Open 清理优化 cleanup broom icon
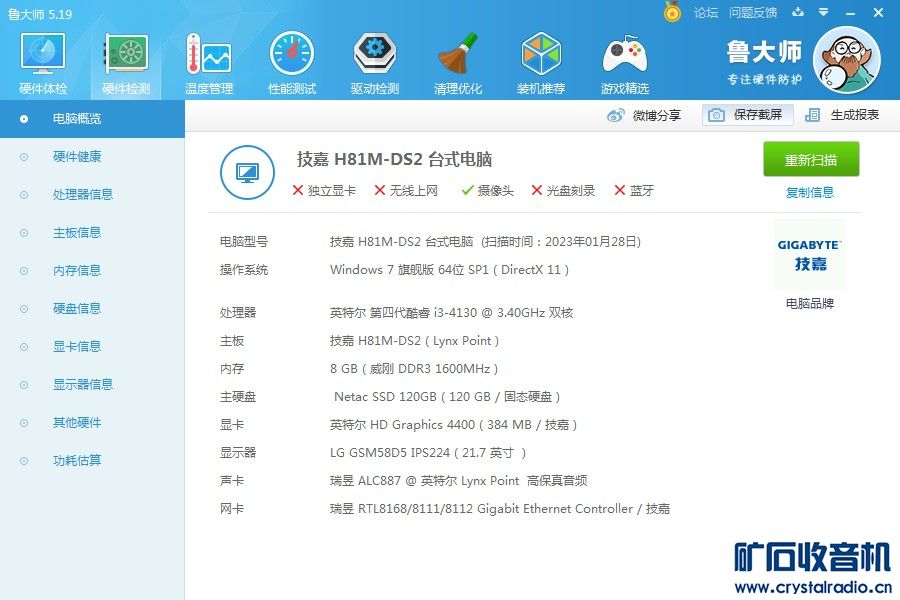 pos(458,54)
